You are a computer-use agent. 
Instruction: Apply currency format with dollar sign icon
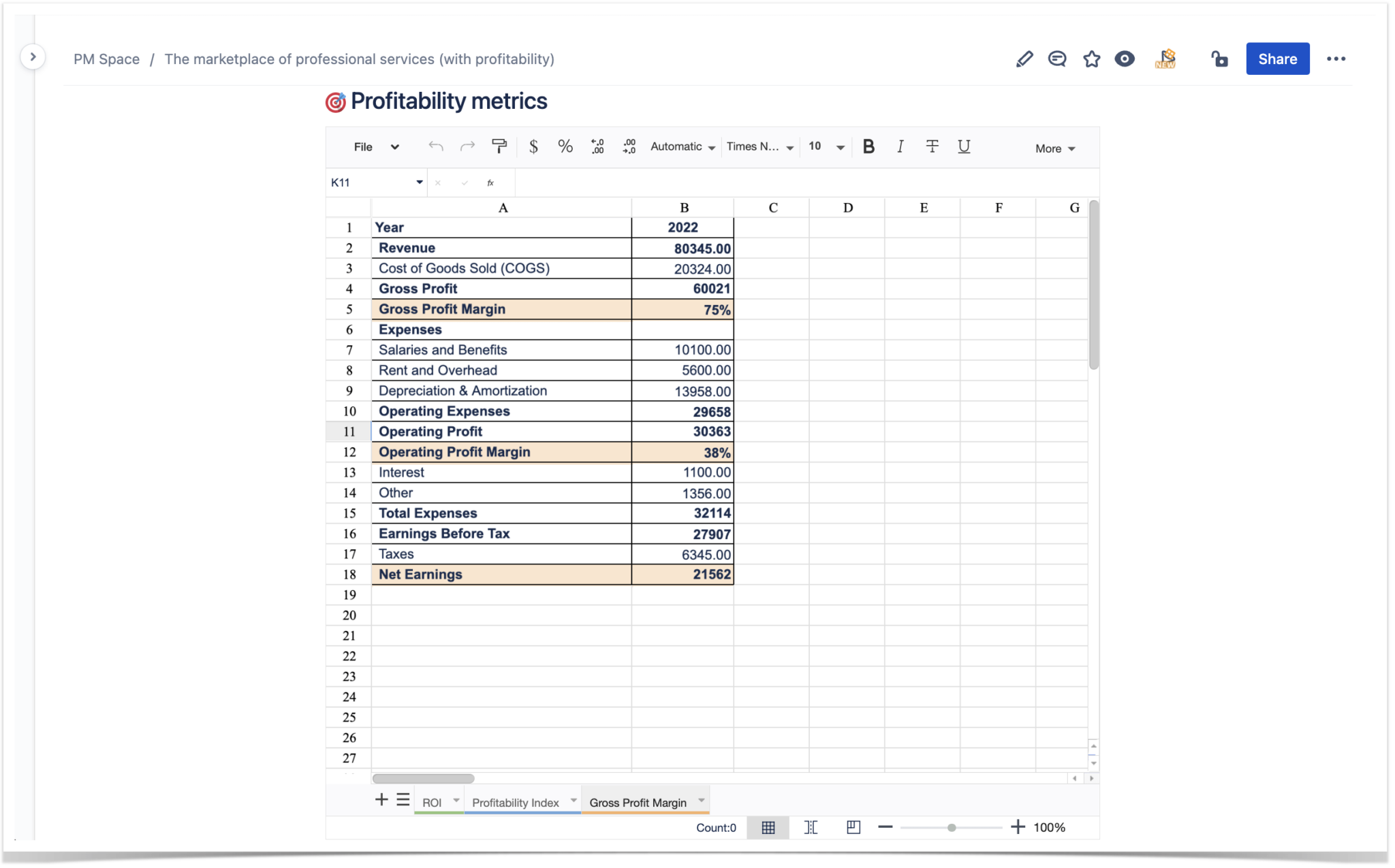click(x=533, y=146)
